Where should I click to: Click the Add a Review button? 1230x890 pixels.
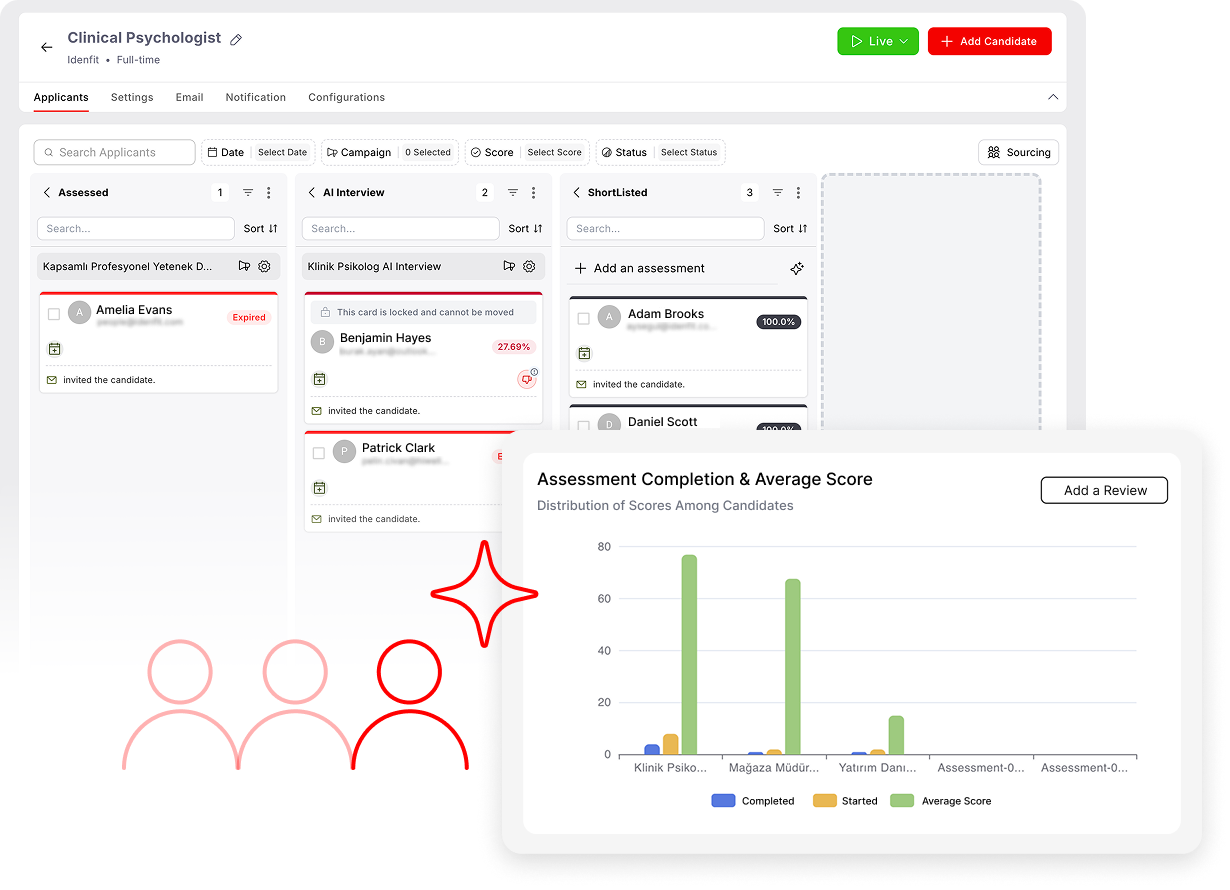(x=1104, y=490)
